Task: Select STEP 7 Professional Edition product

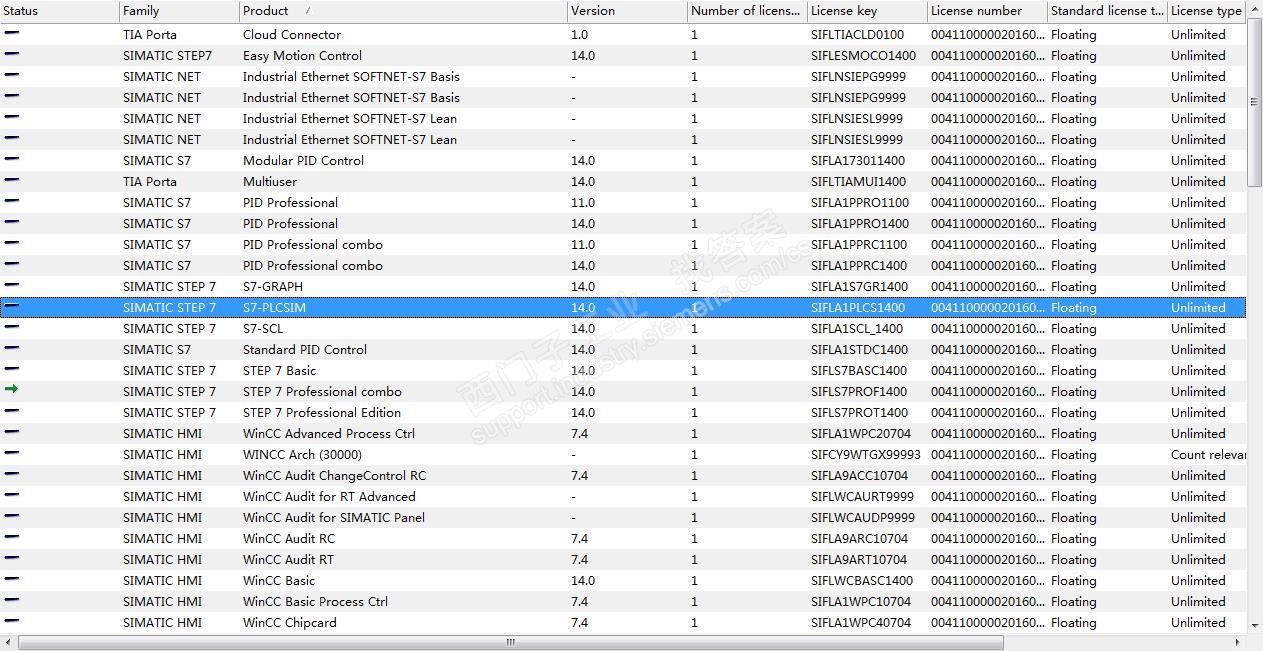Action: pyautogui.click(x=322, y=412)
